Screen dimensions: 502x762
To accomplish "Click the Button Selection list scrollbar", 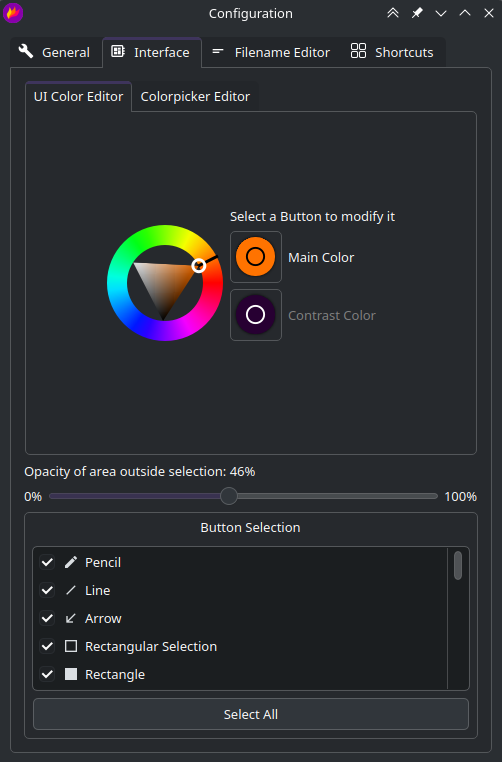I will pyautogui.click(x=458, y=565).
